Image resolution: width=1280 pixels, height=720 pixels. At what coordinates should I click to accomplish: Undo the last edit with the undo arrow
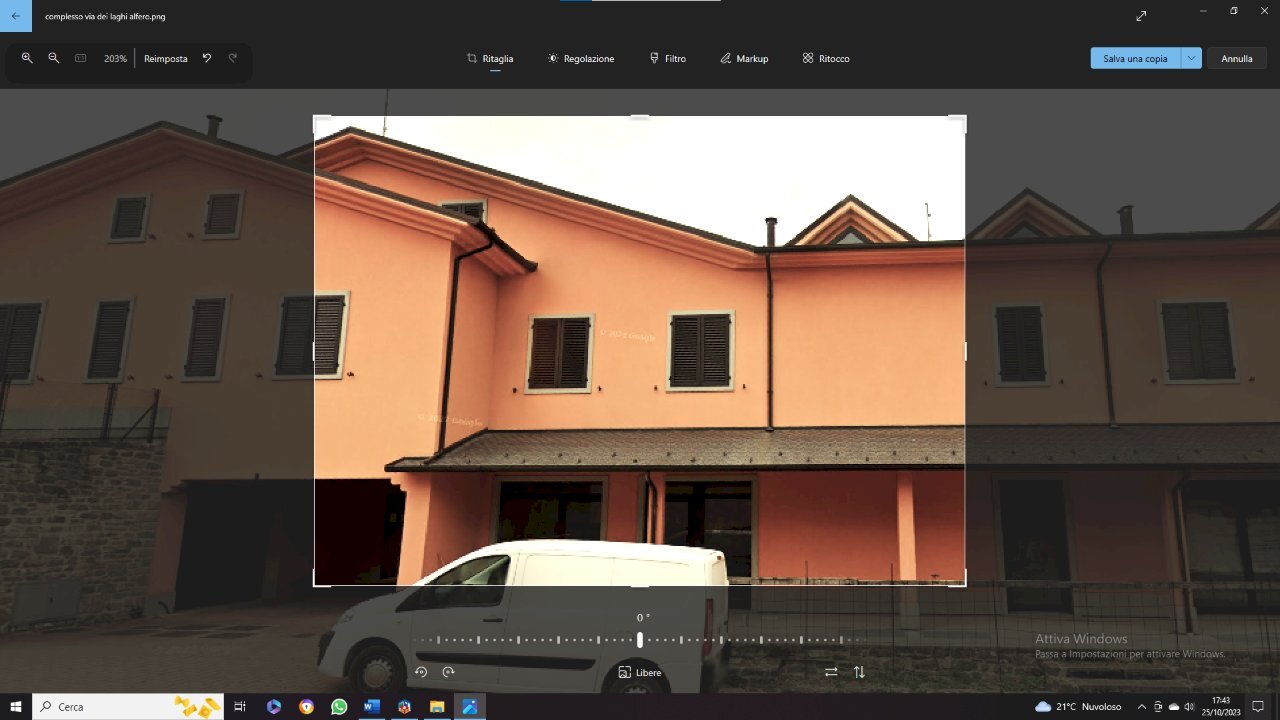click(x=207, y=58)
